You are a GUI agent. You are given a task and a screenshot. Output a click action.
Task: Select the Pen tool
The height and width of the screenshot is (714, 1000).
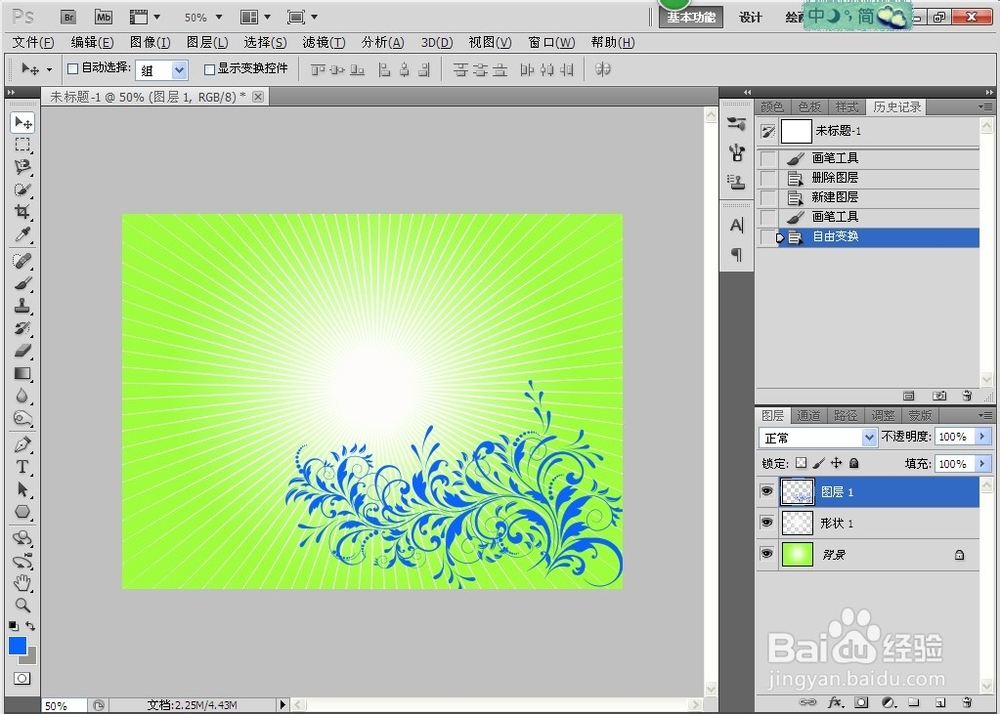click(x=23, y=444)
